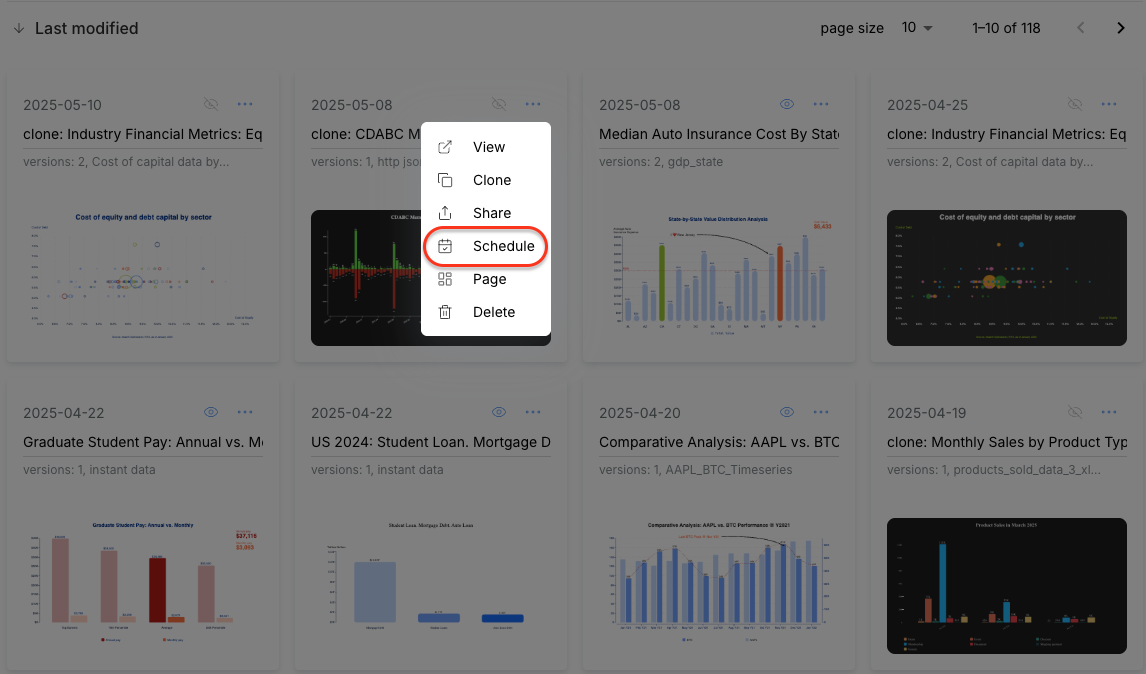Viewport: 1146px width, 674px height.
Task: Click the Schedule calendar icon
Action: (x=444, y=246)
